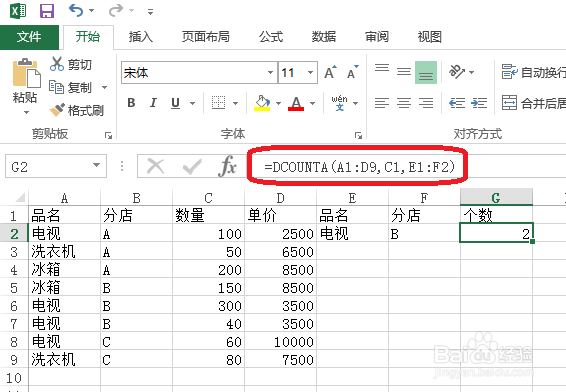Open the 文件 tab
The height and width of the screenshot is (392, 566).
point(29,37)
